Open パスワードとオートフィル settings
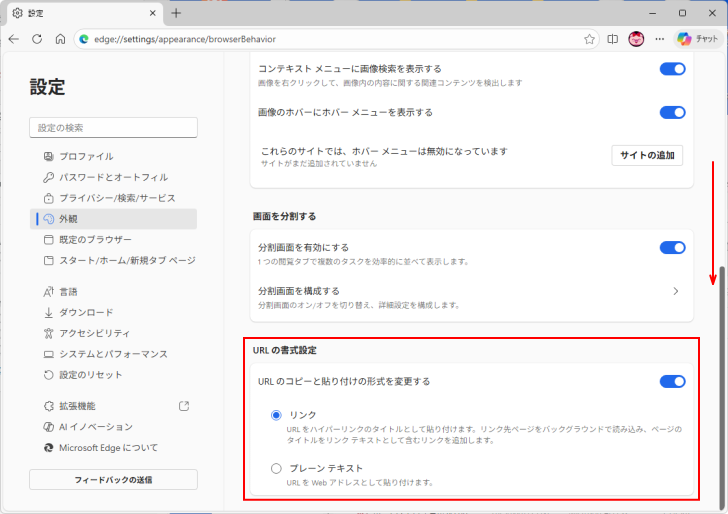The image size is (728, 514). click(x=113, y=177)
